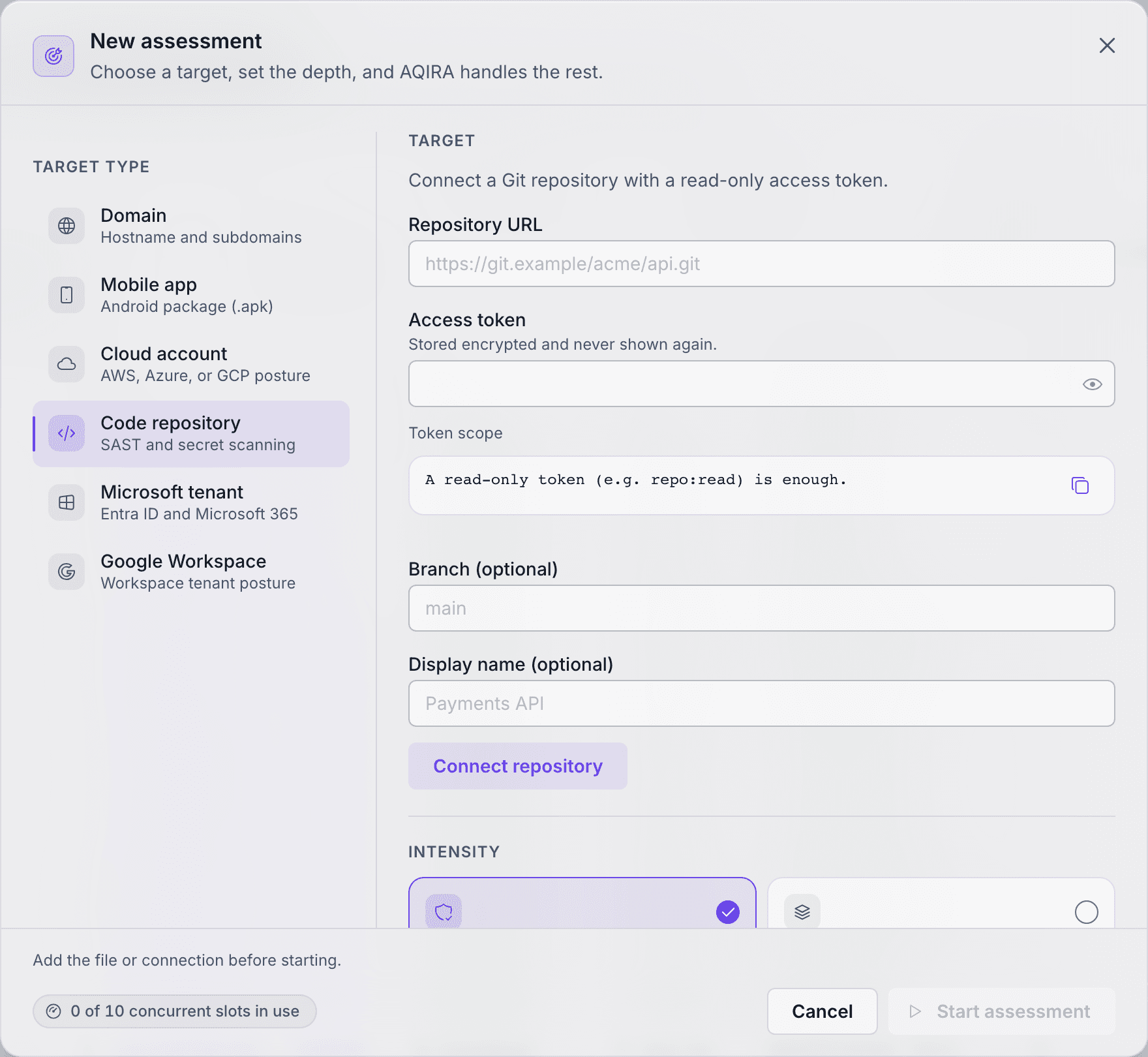Copy the token scope hint text
Viewport: 1148px width, 1057px height.
[1080, 485]
